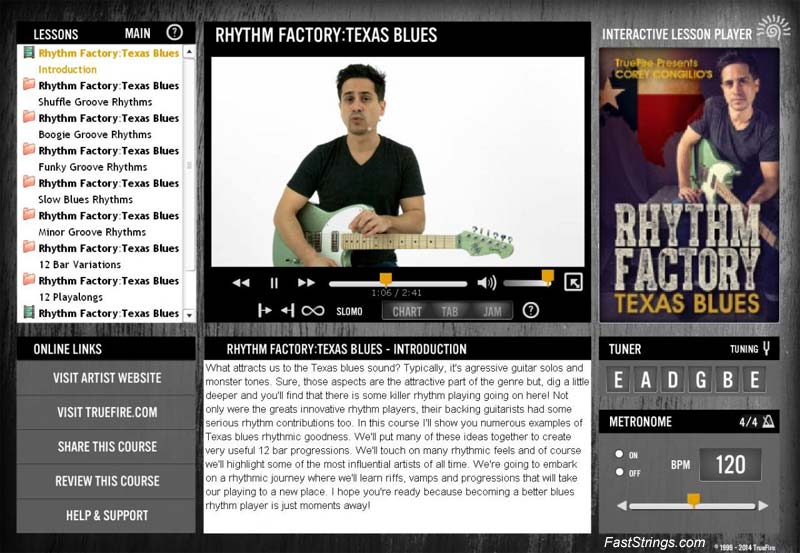Open the TUNING options label
The image size is (800, 553).
(x=744, y=349)
